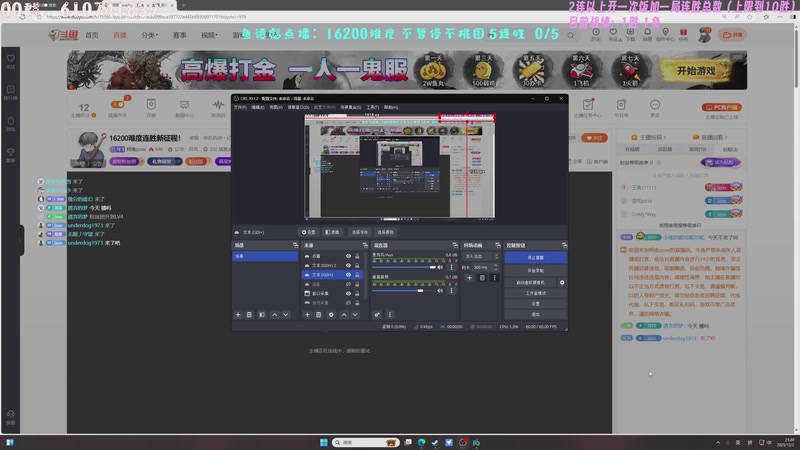Click the 开始游戏 banner button
The height and width of the screenshot is (450, 800).
coord(696,71)
